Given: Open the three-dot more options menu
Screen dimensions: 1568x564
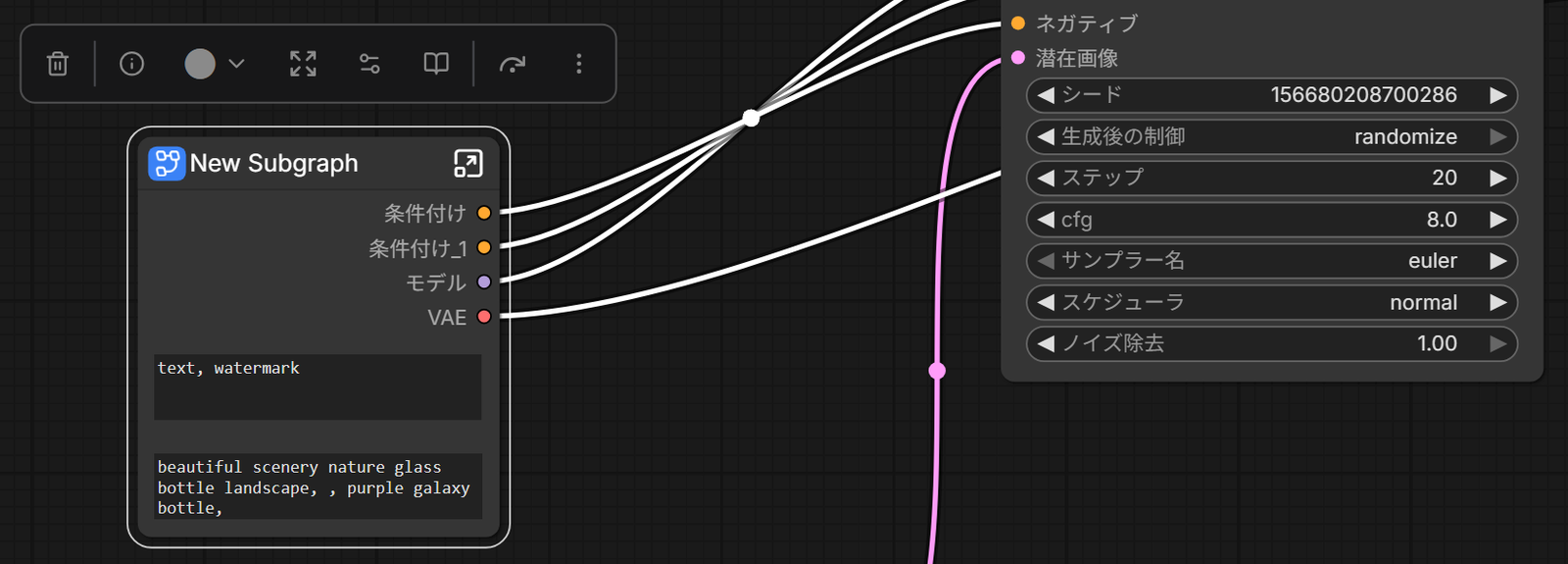Looking at the screenshot, I should click(579, 64).
